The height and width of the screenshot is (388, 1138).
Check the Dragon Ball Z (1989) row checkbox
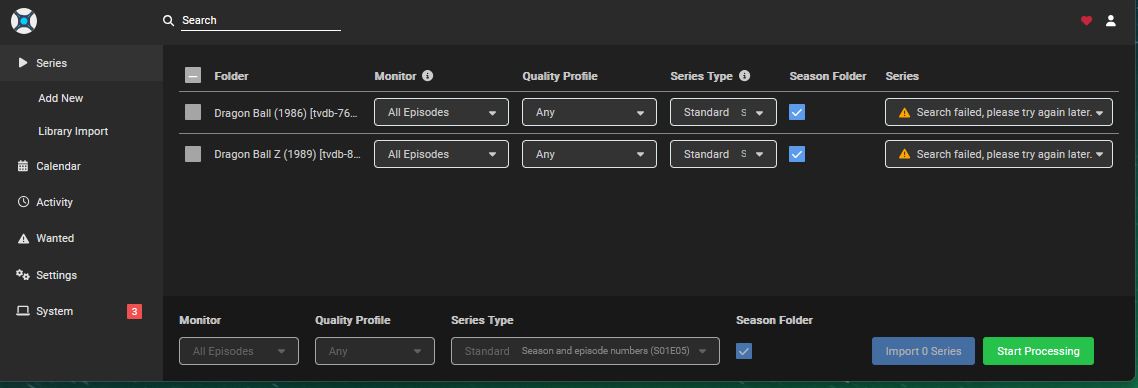coord(193,154)
